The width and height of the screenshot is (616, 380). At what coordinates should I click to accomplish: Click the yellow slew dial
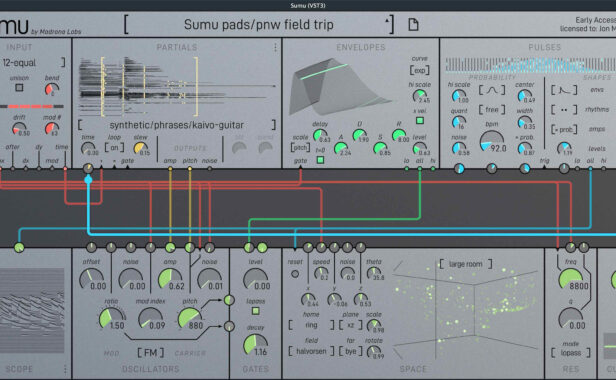coord(140,149)
